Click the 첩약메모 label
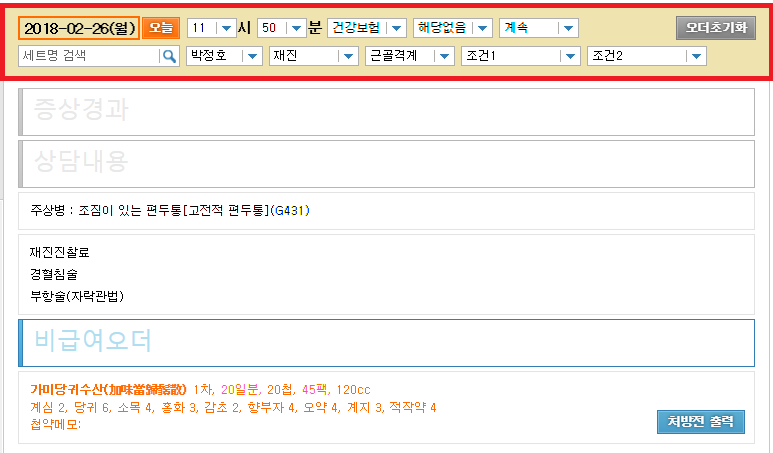Viewport: 773px width, 453px height. [x=56, y=424]
